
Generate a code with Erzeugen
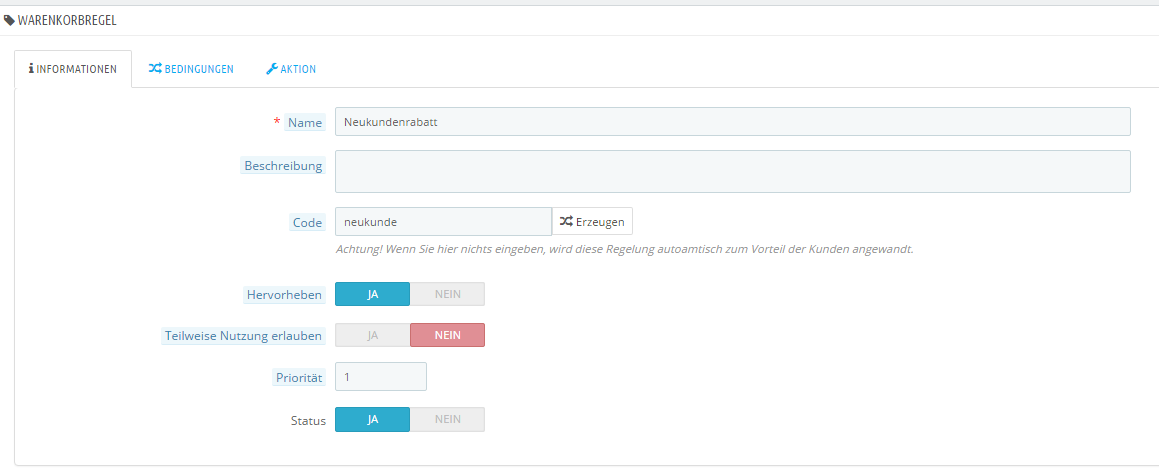[x=592, y=221]
